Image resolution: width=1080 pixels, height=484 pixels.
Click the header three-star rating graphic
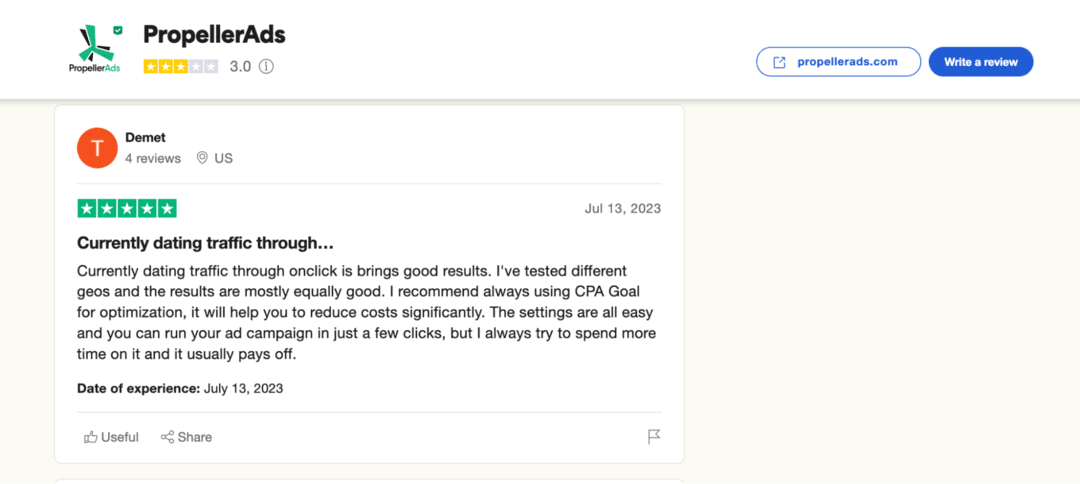[x=180, y=67]
